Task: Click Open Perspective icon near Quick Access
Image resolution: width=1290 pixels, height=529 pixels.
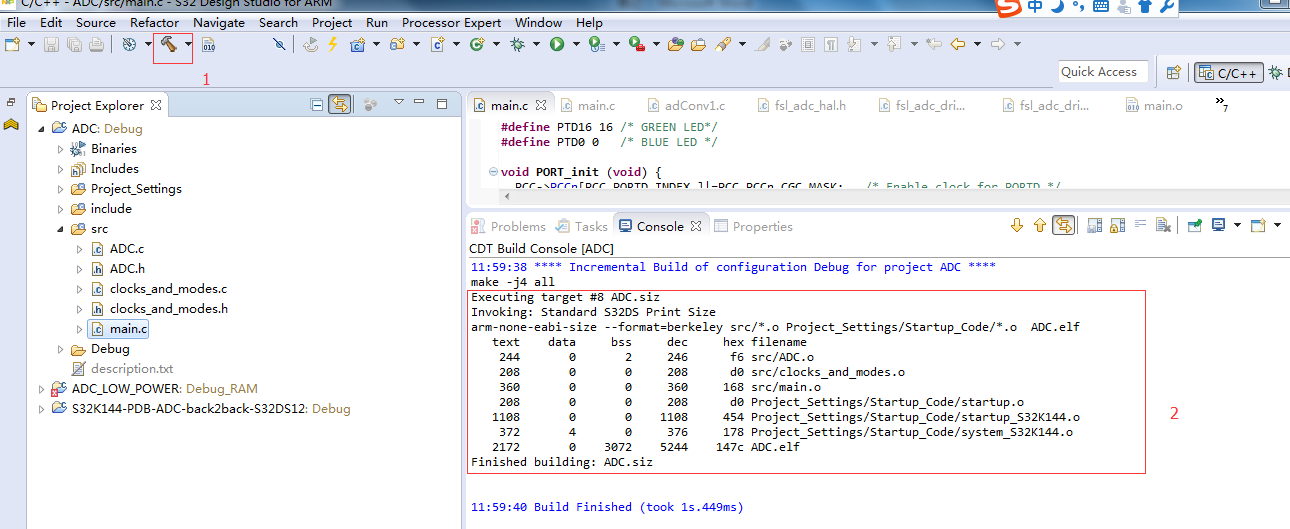Action: pos(1173,73)
